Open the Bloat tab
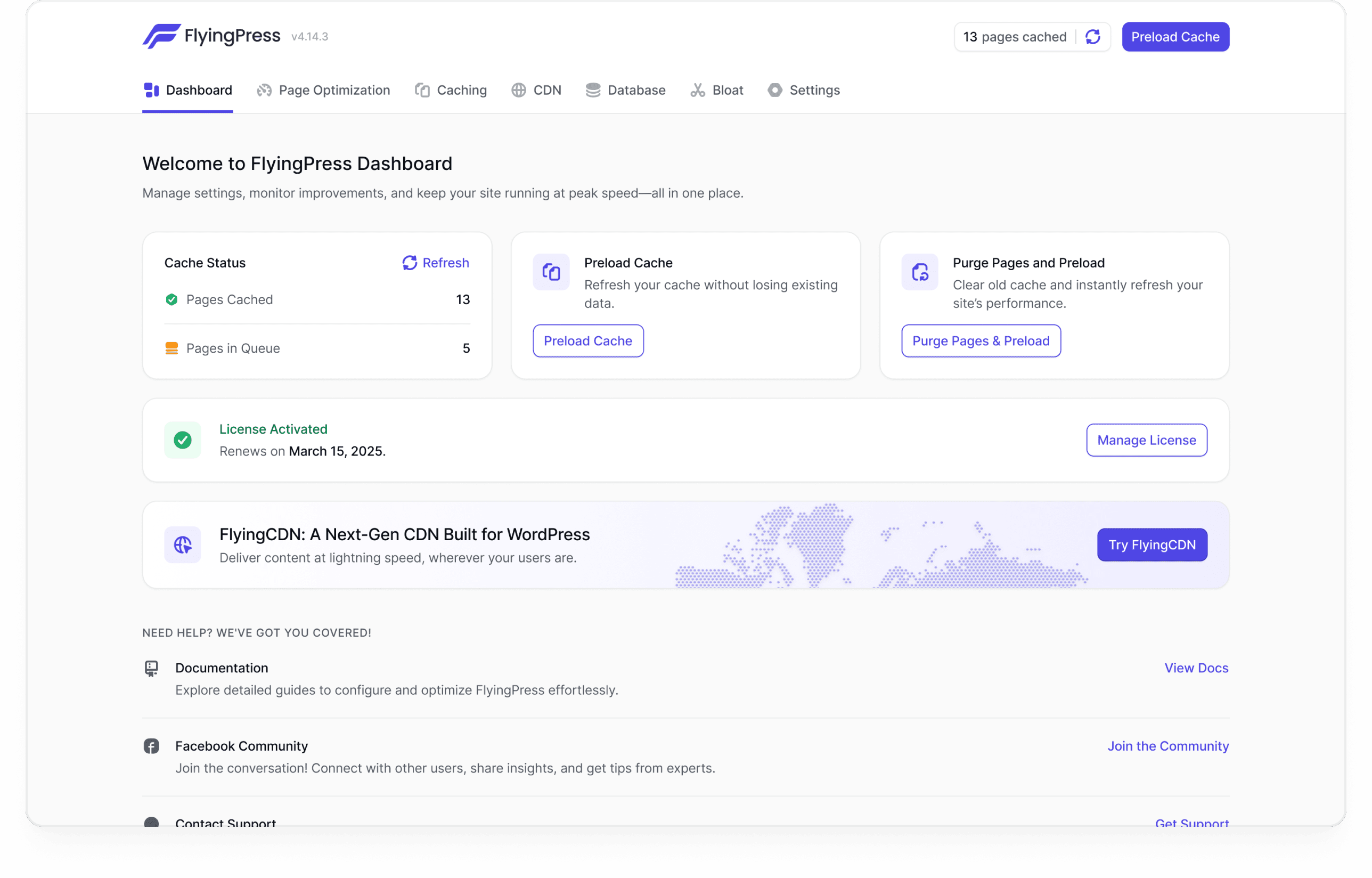Viewport: 1372px width, 878px height. [x=716, y=90]
